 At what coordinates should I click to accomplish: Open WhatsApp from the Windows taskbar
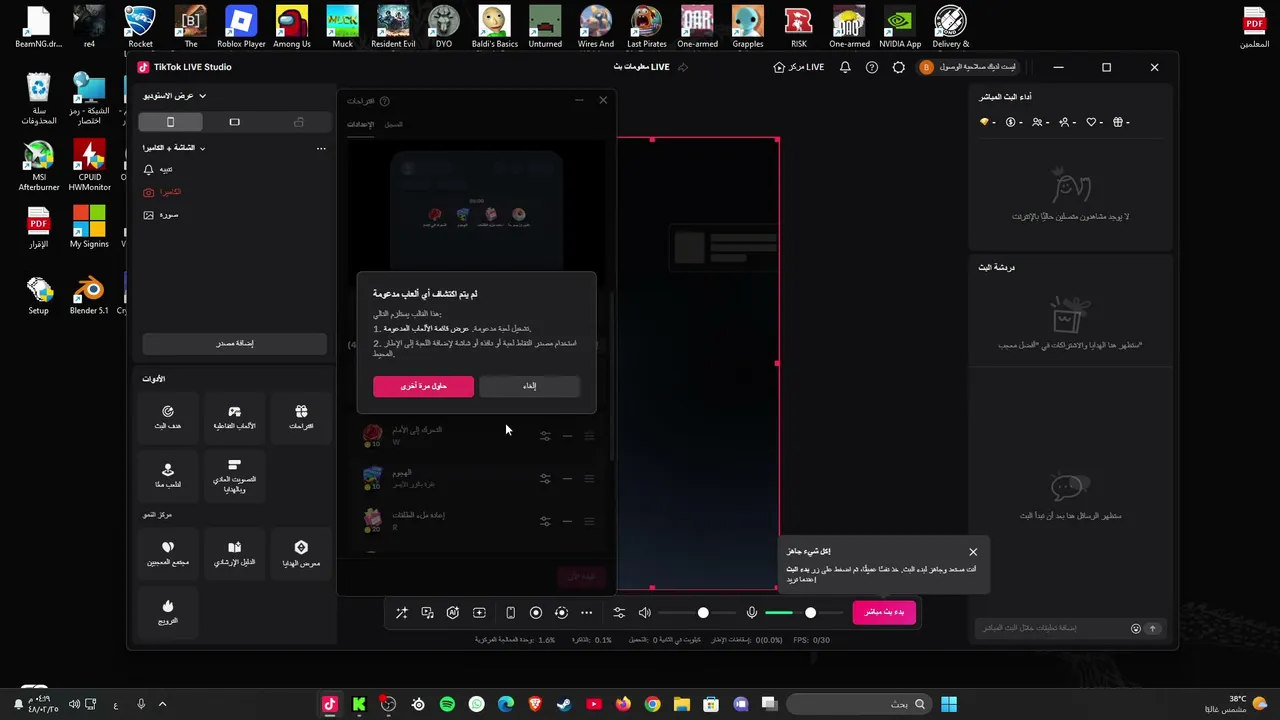pos(477,704)
